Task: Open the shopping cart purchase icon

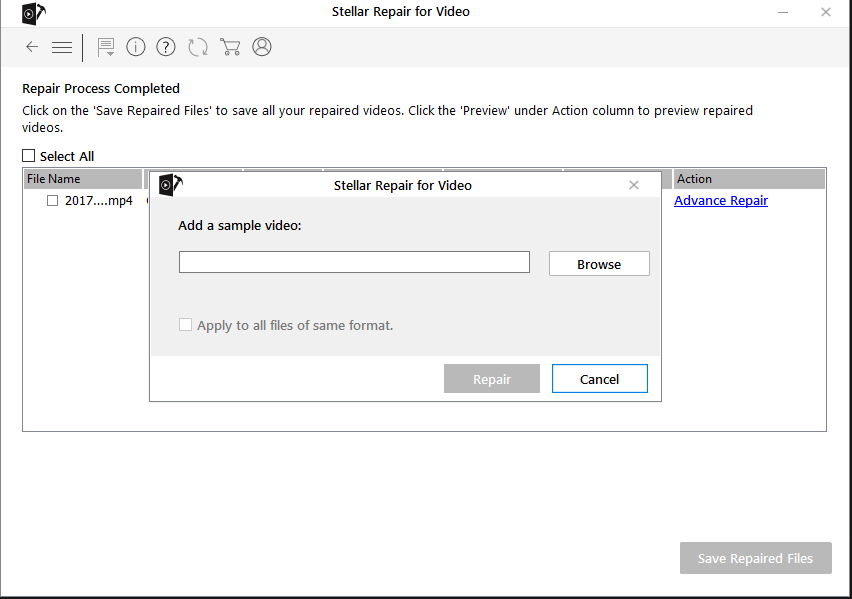Action: click(230, 47)
